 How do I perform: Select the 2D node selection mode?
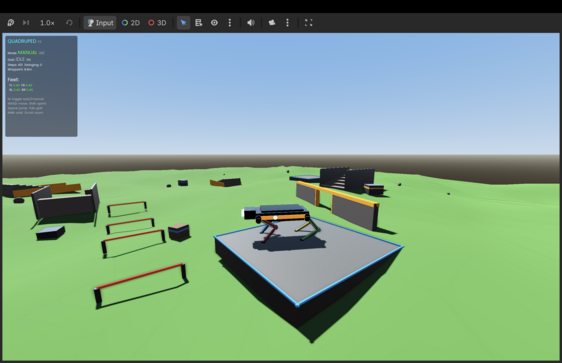pos(131,23)
